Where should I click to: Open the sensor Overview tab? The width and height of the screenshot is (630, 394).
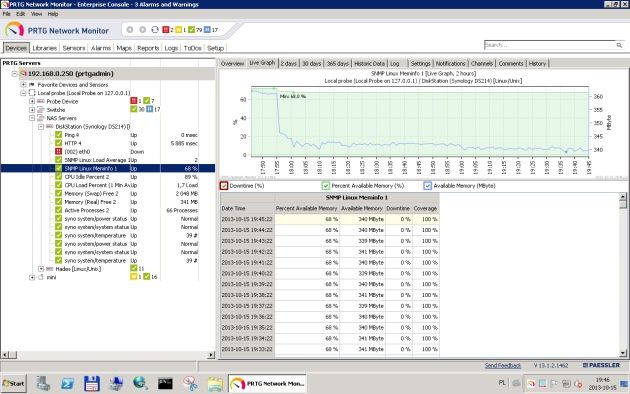coord(232,63)
